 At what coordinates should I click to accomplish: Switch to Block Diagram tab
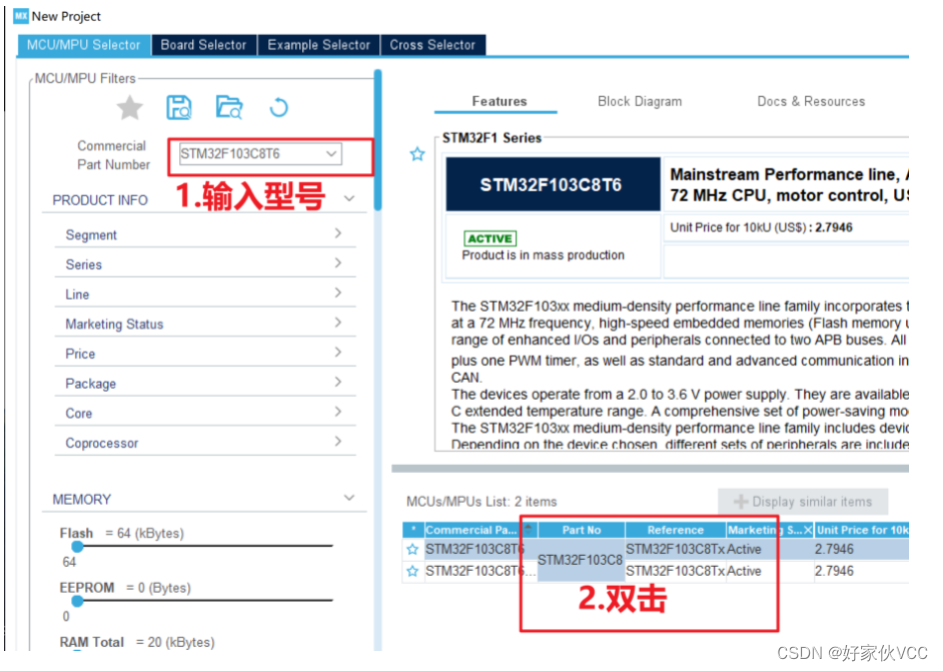coord(640,102)
